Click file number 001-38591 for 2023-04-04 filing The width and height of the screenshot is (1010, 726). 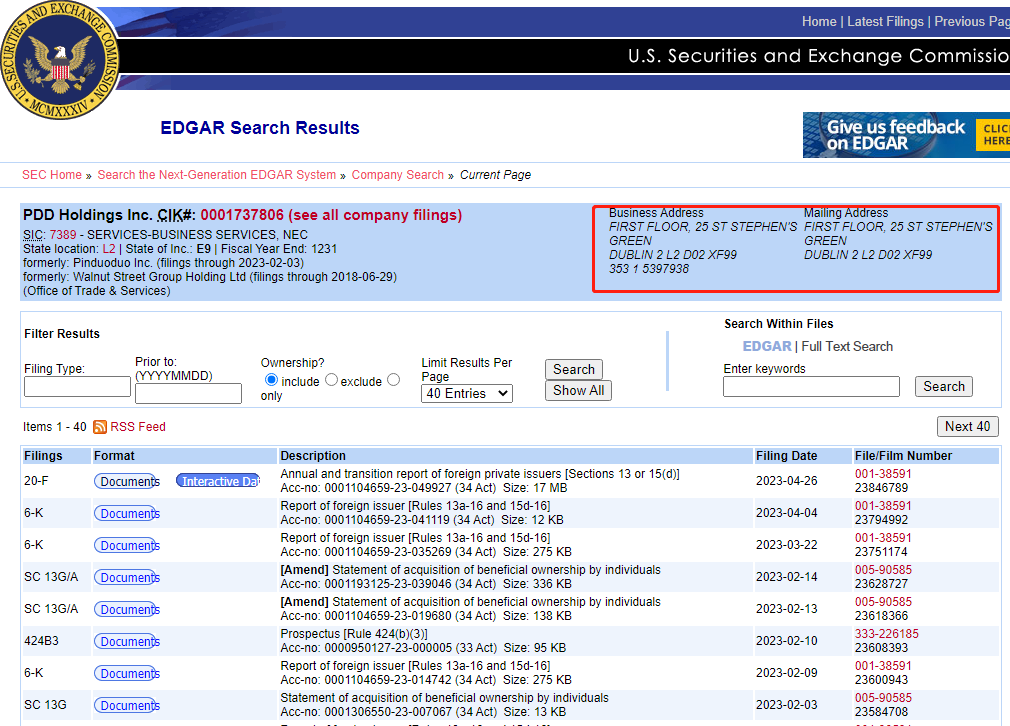point(883,506)
